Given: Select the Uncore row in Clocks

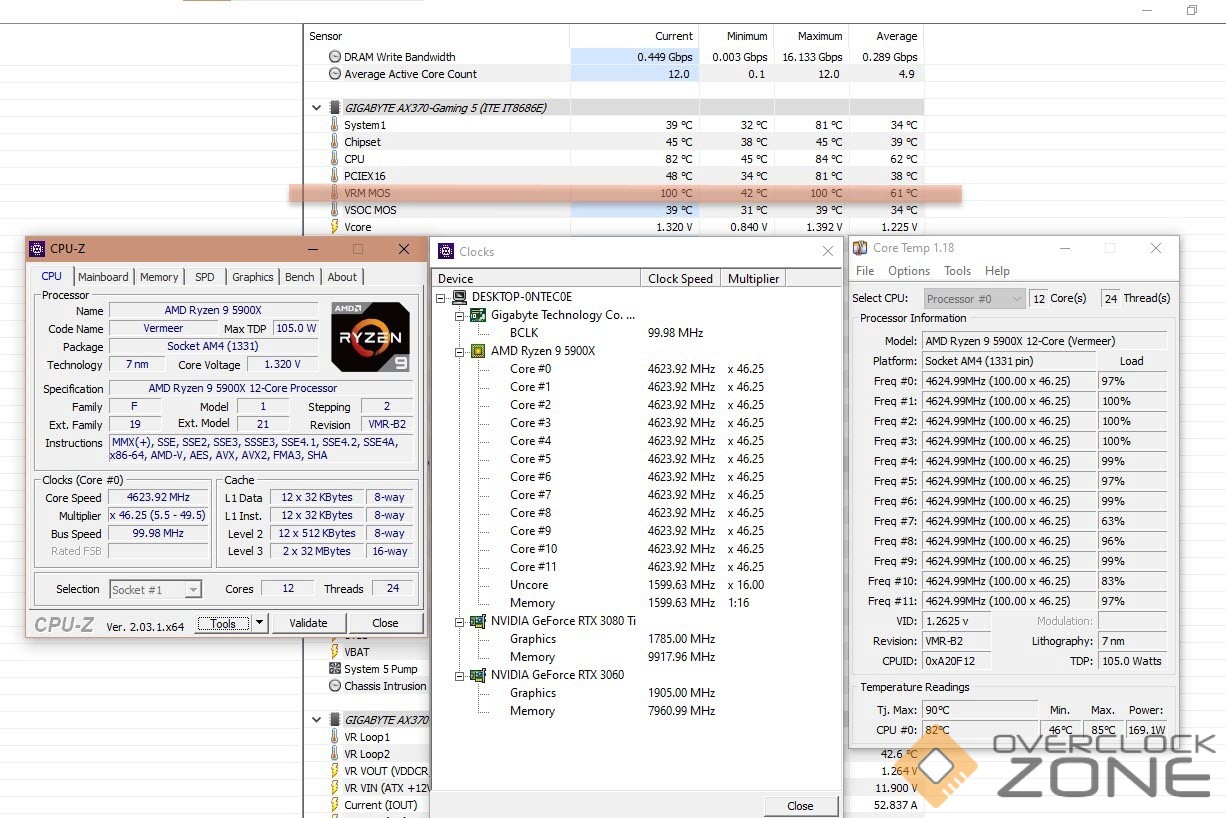Looking at the screenshot, I should point(637,585).
